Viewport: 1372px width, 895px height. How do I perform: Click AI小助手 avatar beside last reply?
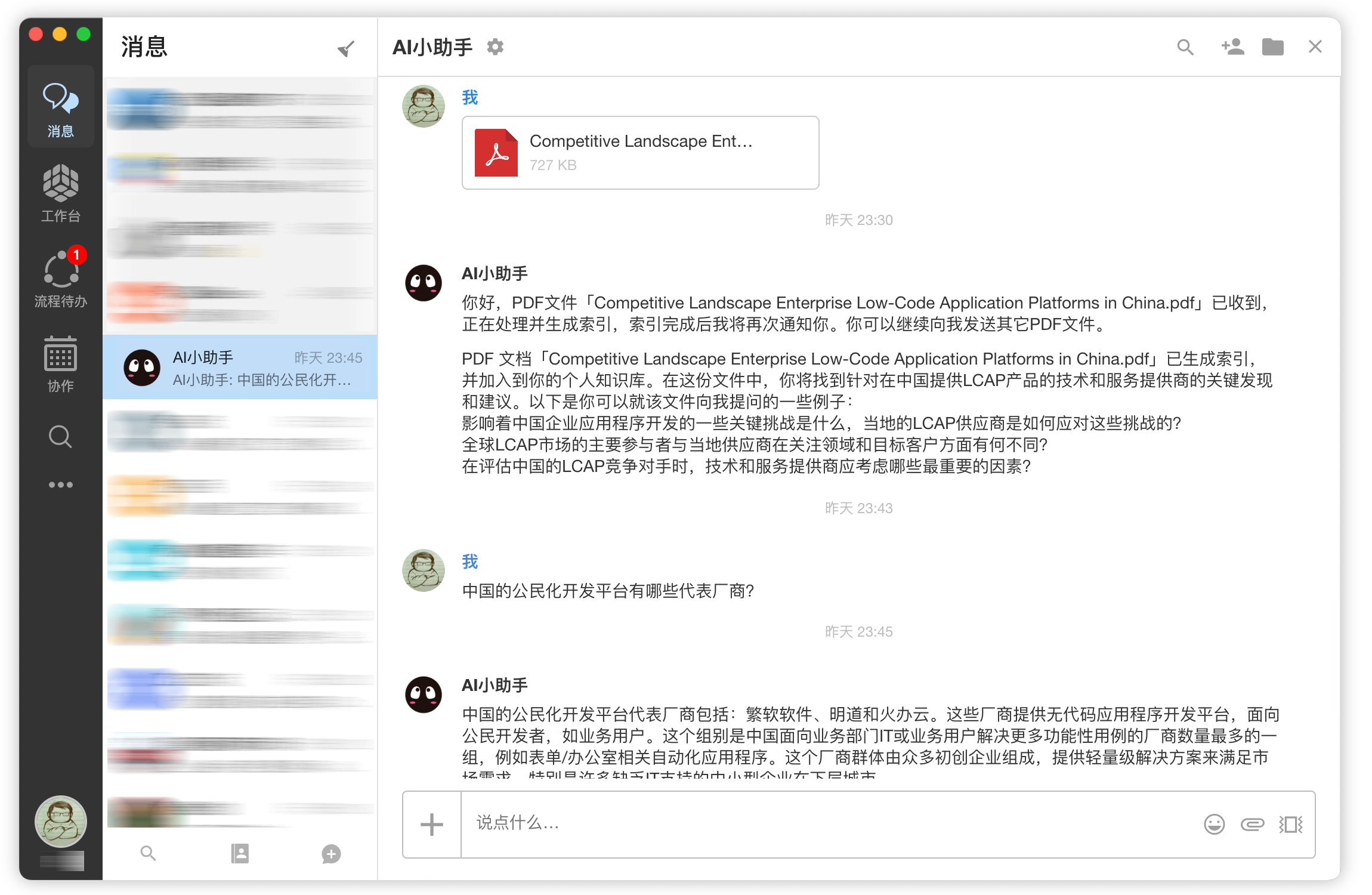pos(424,695)
